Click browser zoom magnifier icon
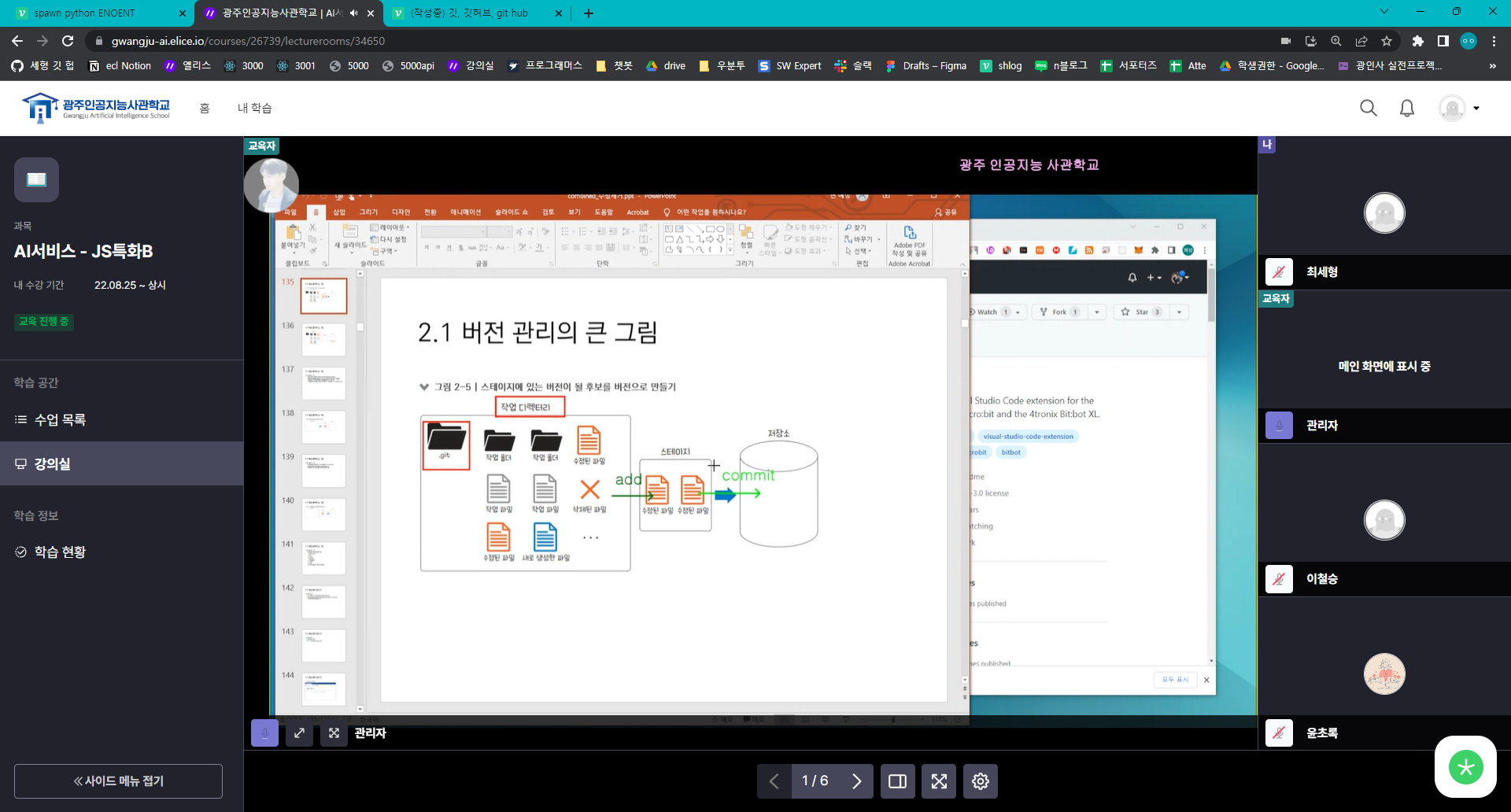The height and width of the screenshot is (812, 1511). pyautogui.click(x=1336, y=41)
